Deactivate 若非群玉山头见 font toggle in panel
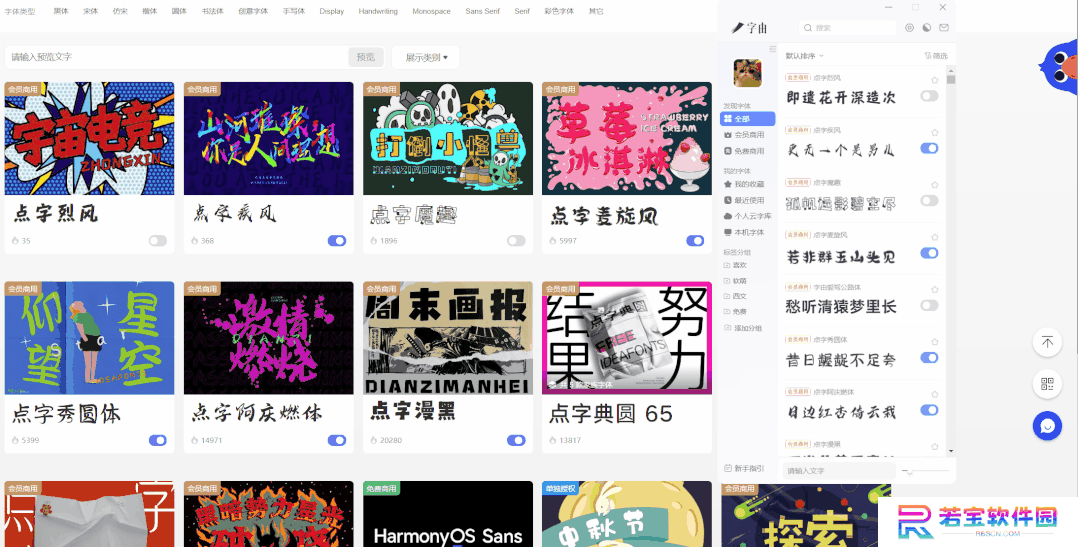Image resolution: width=1078 pixels, height=547 pixels. pos(930,253)
